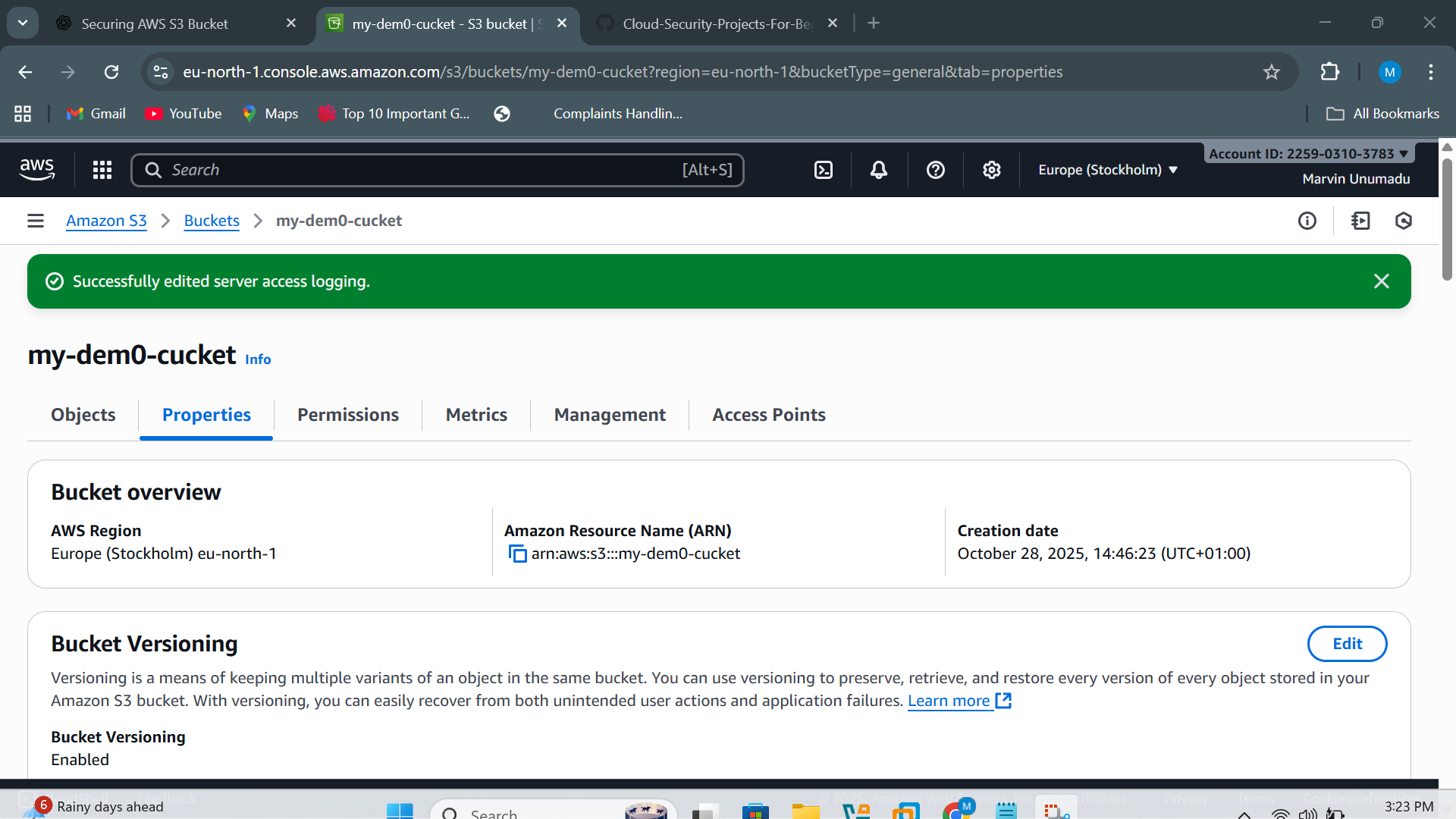This screenshot has width=1456, height=819.
Task: Open the Buckets breadcrumb link
Action: 212,221
